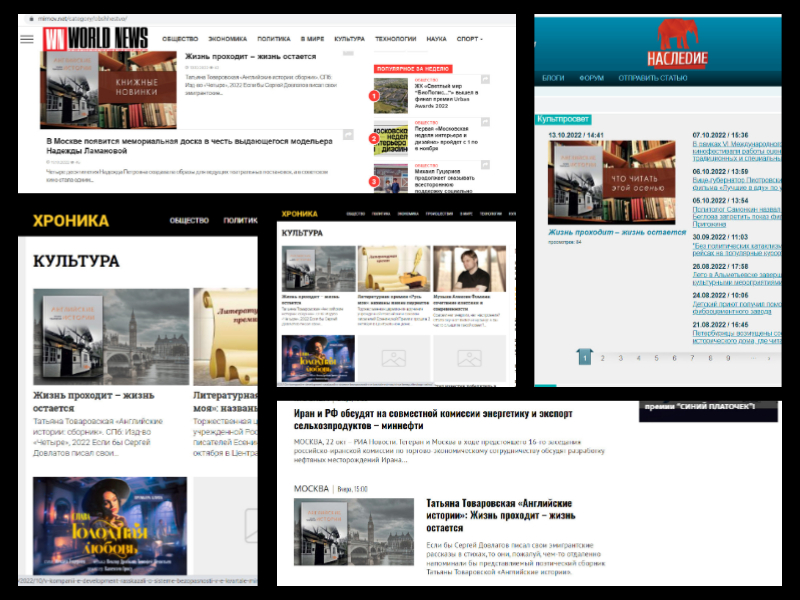Click the Хроника logo on the larger page
This screenshot has height=600, width=800.
click(71, 221)
